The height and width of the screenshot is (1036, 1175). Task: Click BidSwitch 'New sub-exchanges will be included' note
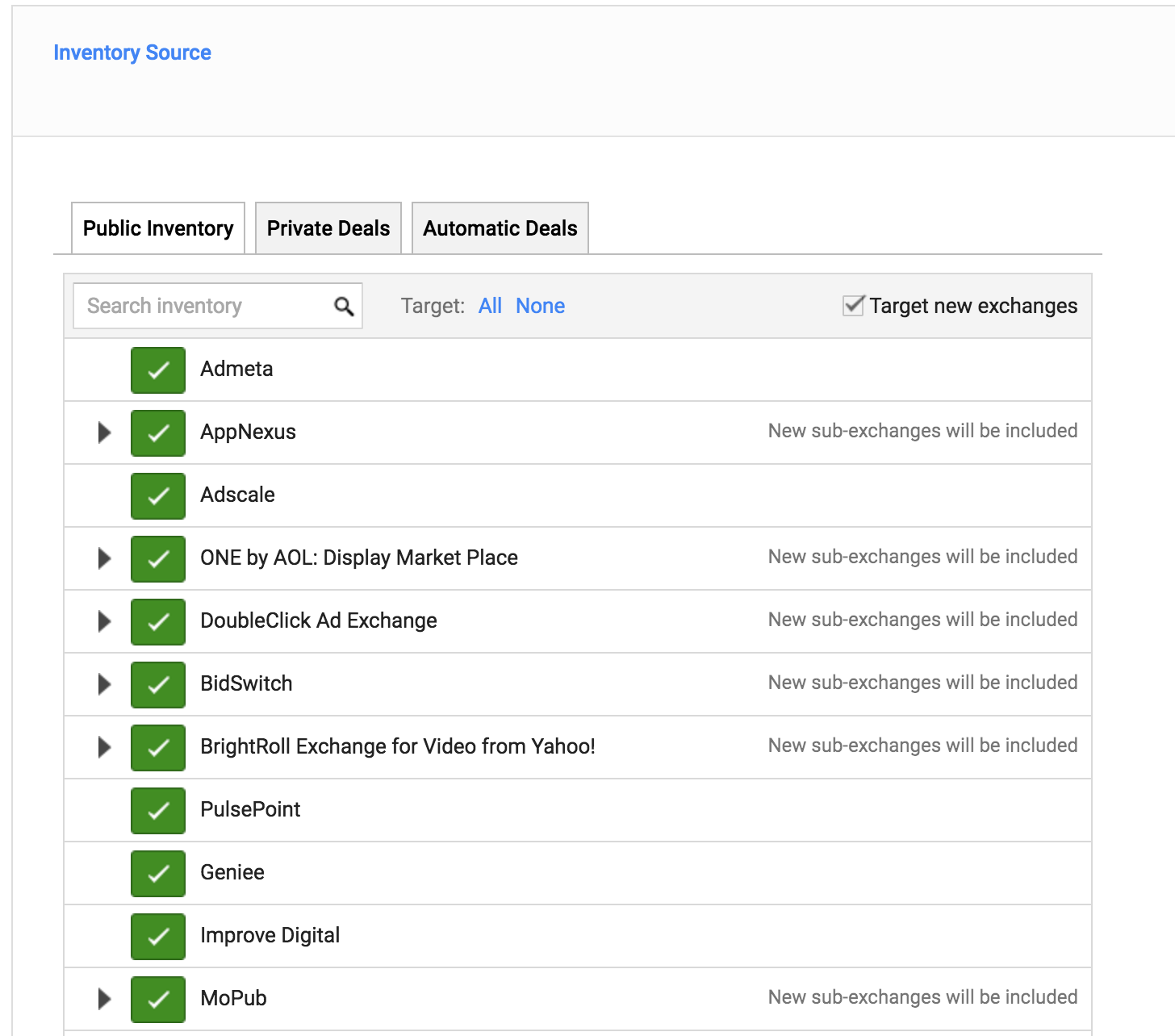[922, 683]
